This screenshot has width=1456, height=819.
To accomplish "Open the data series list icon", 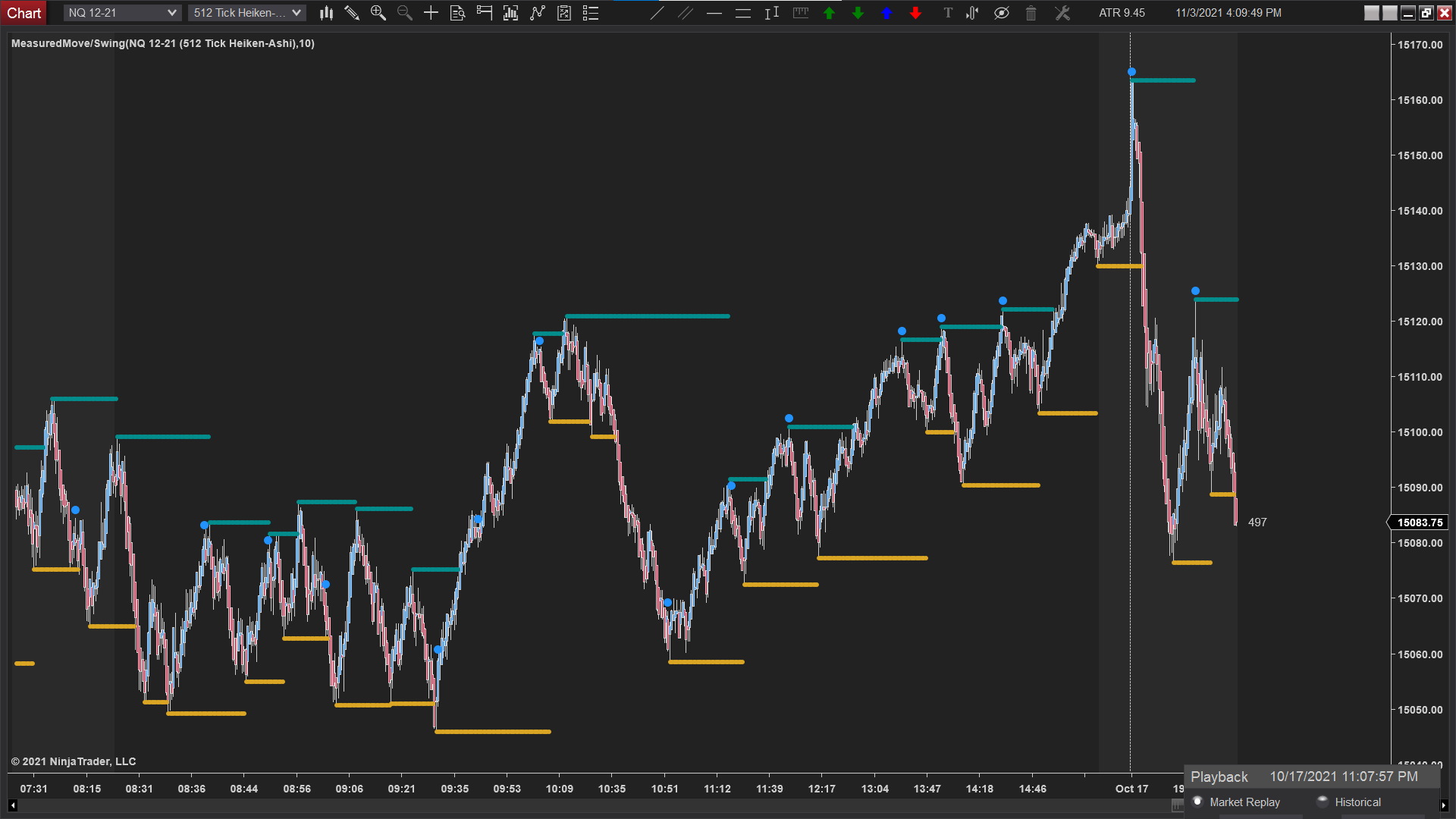I will pyautogui.click(x=590, y=13).
